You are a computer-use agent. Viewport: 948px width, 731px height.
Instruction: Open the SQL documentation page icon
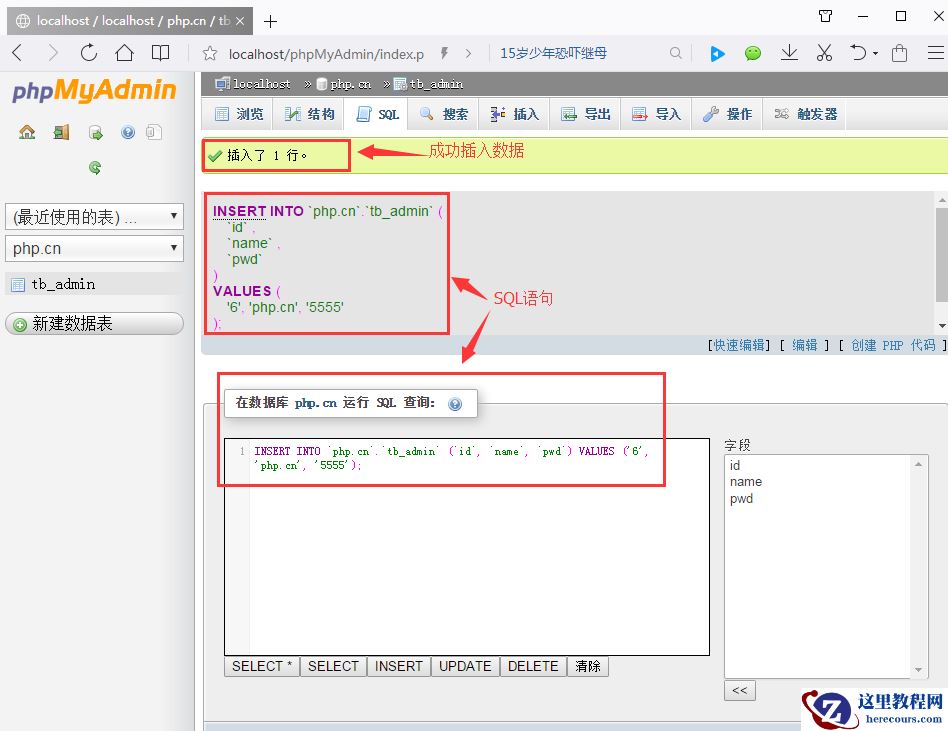pos(154,132)
